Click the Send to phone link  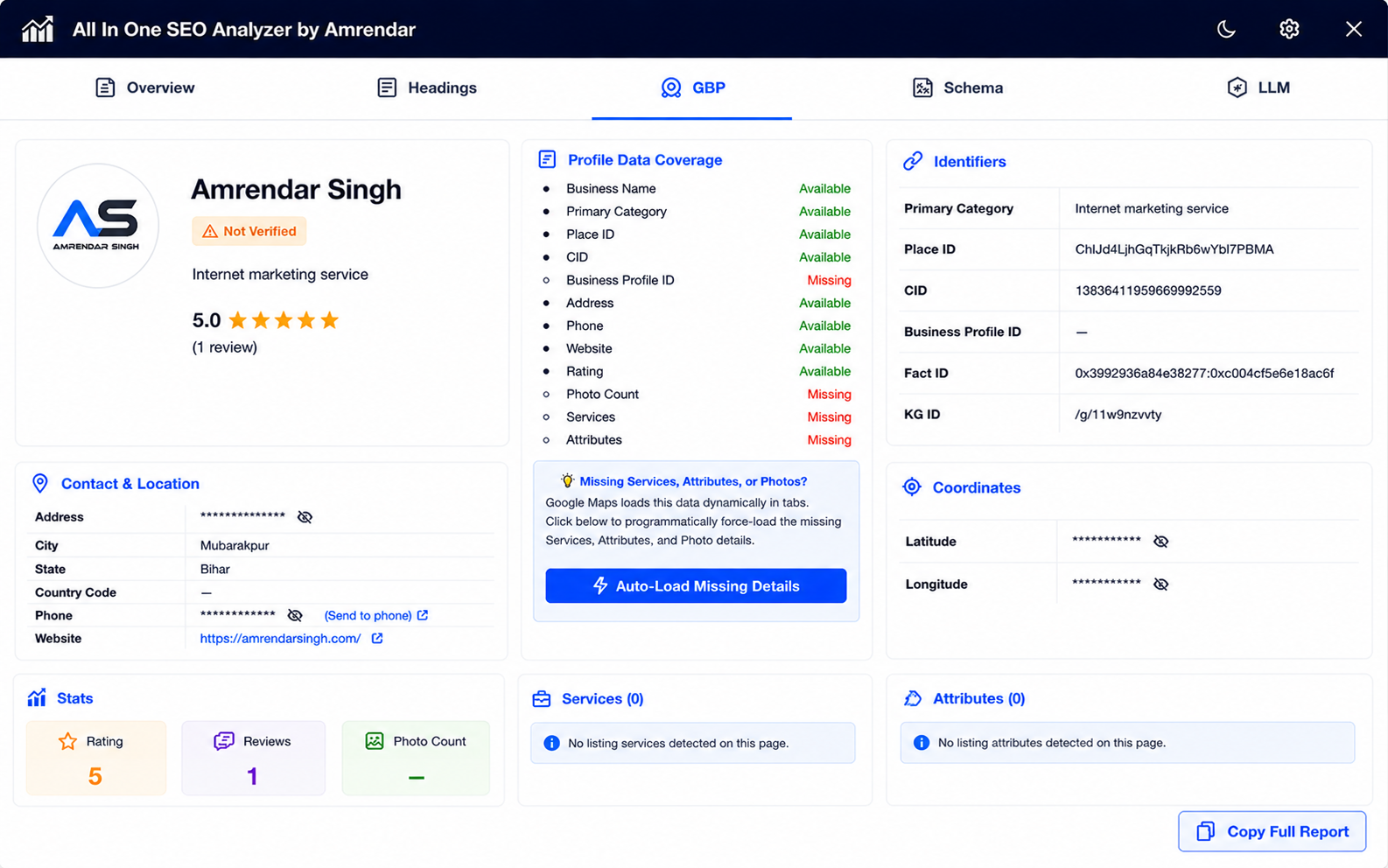[x=368, y=616]
